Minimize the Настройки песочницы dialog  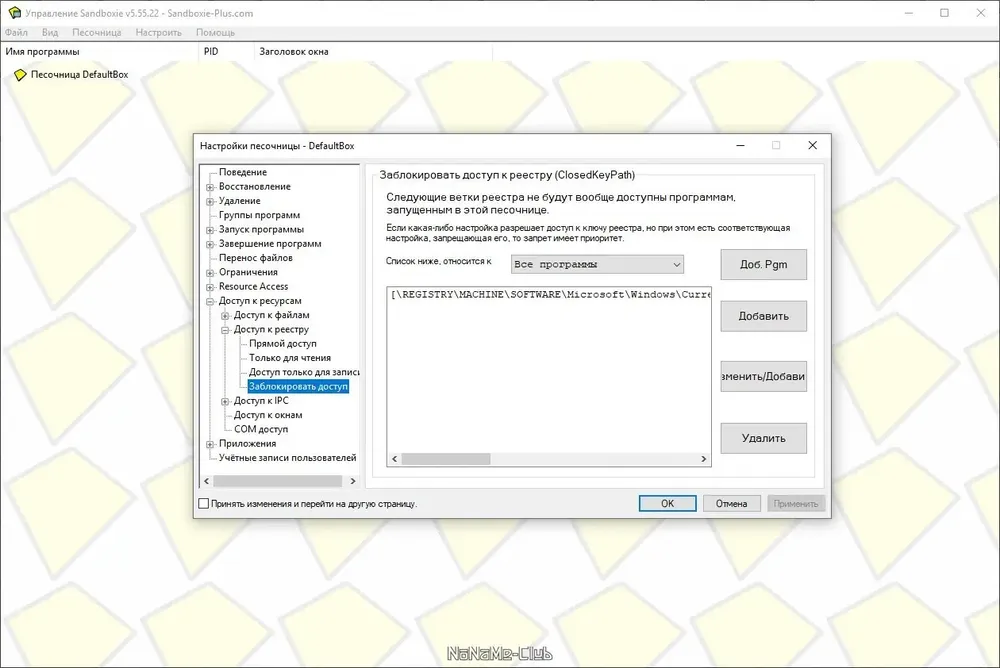pyautogui.click(x=740, y=145)
